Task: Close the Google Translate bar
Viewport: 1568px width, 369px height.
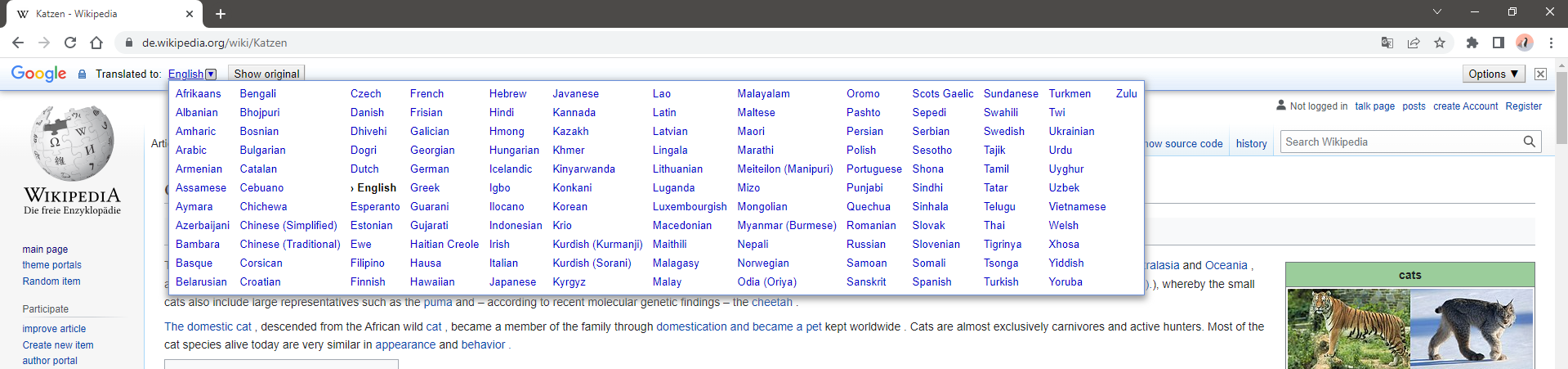Action: click(1540, 74)
